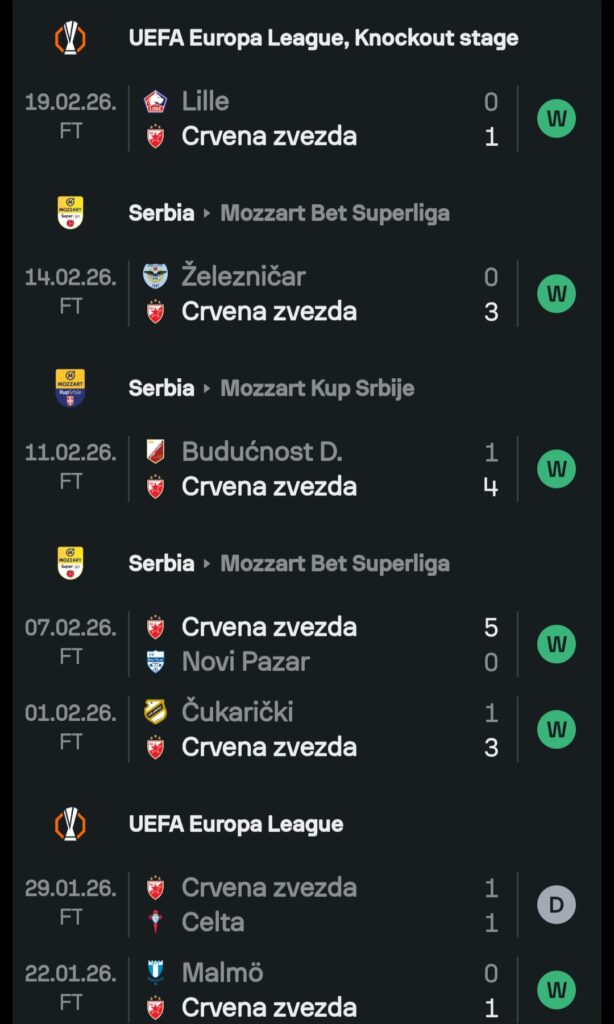The image size is (614, 1024).
Task: Tap the Železničar club crest
Action: [155, 276]
